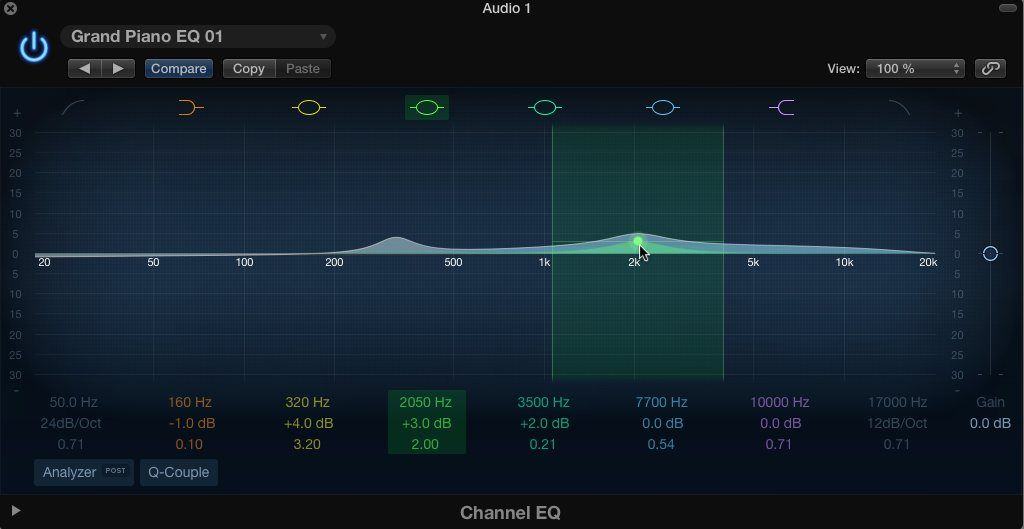Select the 0.21 Q value

543,444
